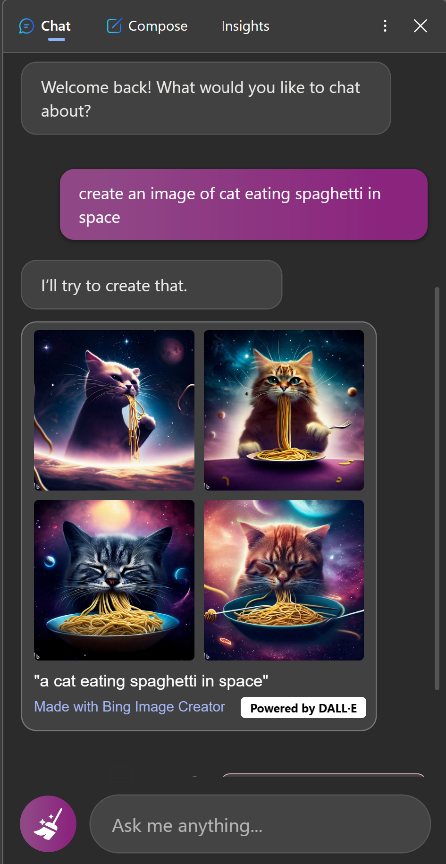Viewport: 446px width, 864px height.
Task: Focus the Ask me anything input box
Action: coord(260,824)
